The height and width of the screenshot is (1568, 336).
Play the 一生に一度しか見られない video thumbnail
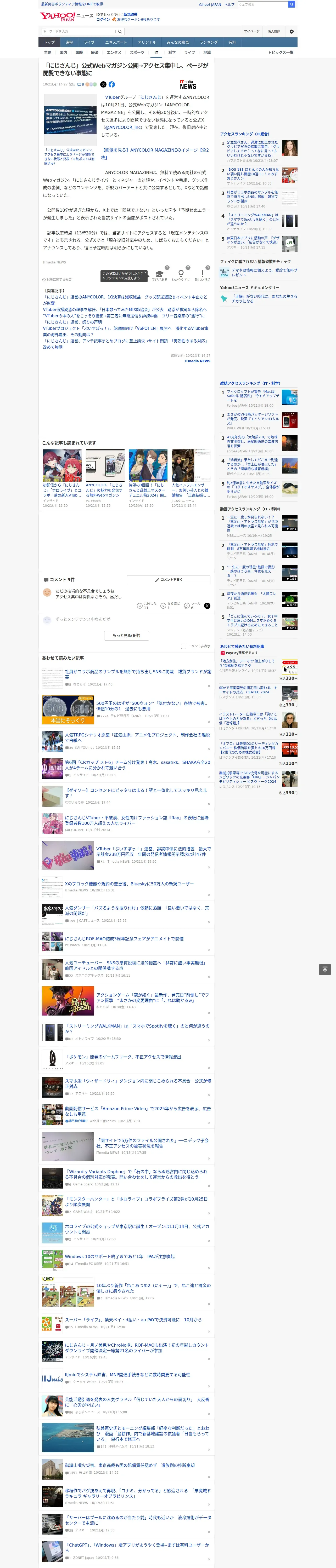290,523
